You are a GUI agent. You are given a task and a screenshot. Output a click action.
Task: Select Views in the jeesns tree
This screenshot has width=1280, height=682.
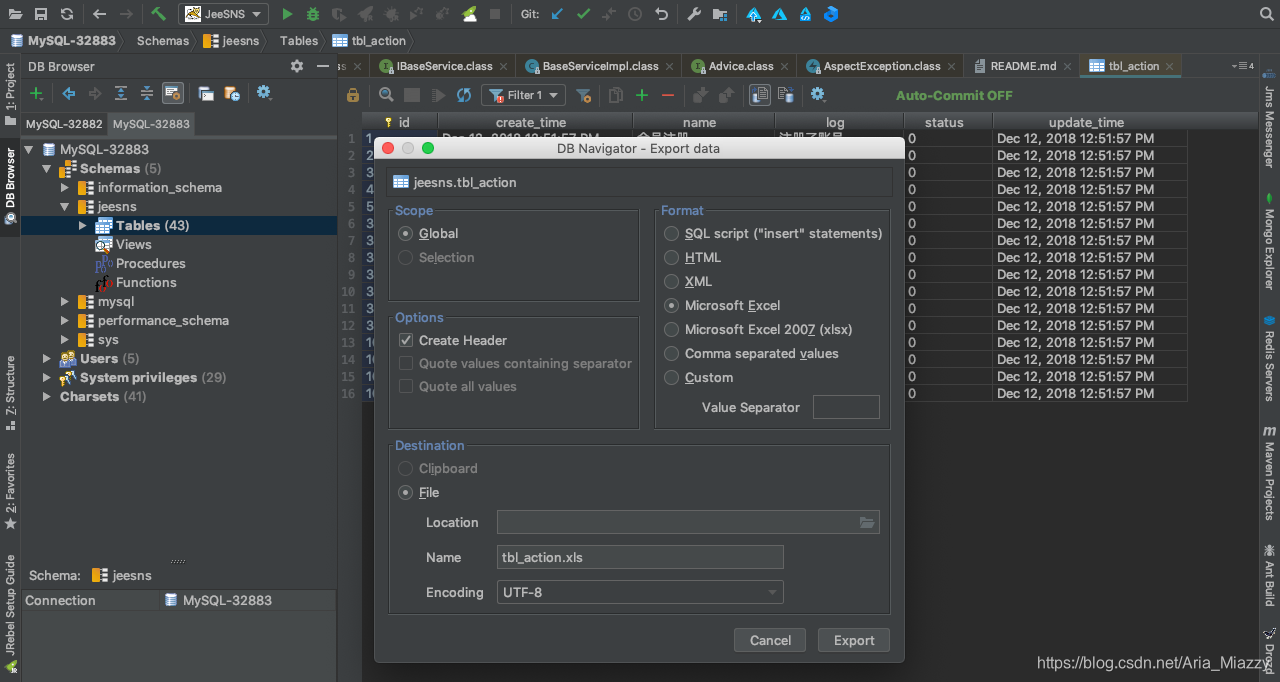[x=133, y=244]
